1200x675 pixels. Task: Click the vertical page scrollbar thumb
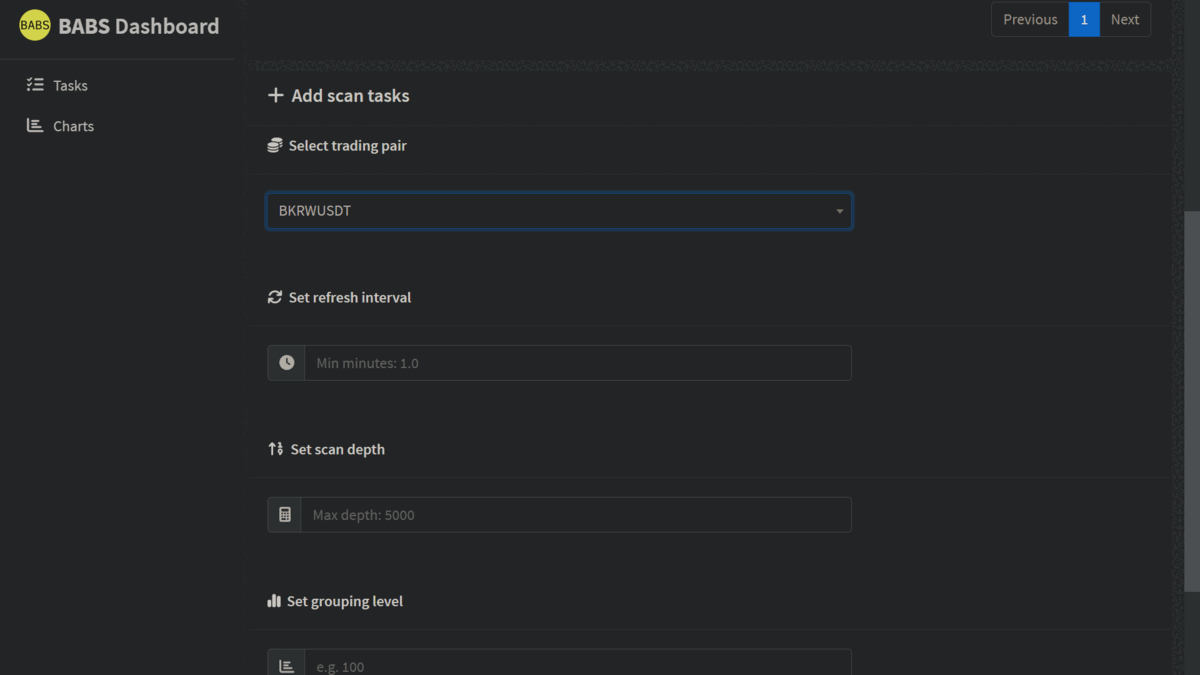point(1192,402)
